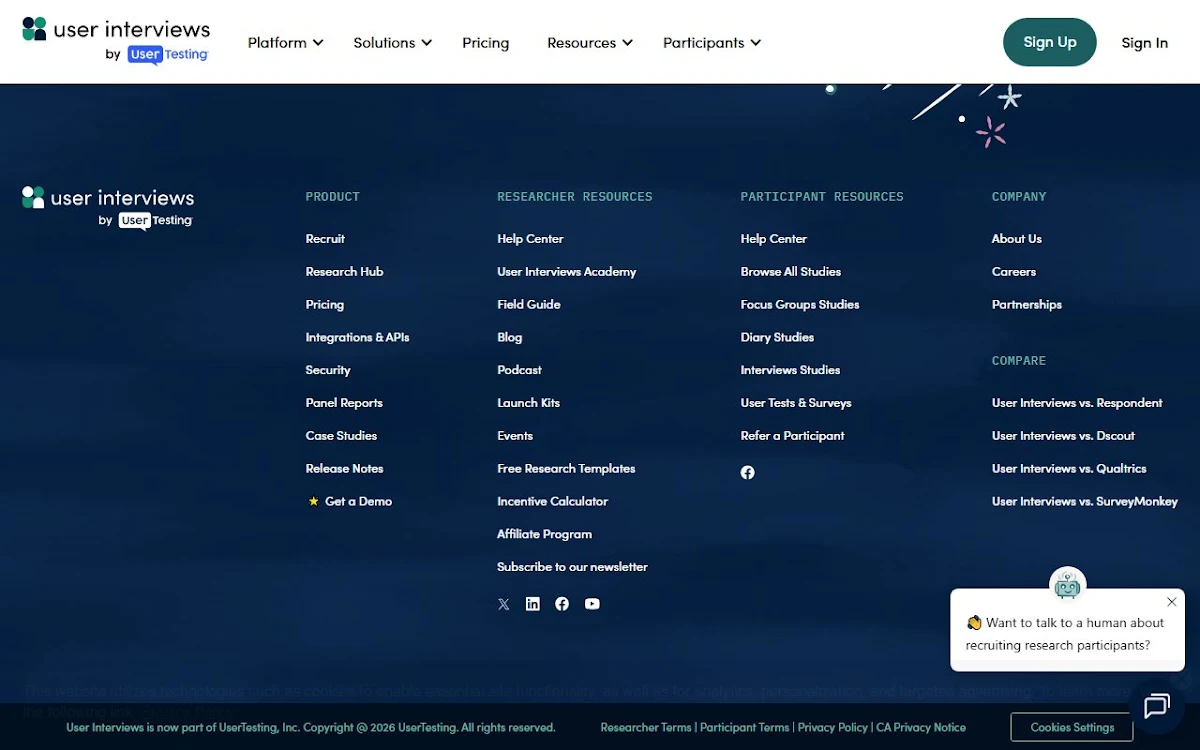This screenshot has height=750, width=1200.
Task: Click the User Interviews header logo
Action: pyautogui.click(x=116, y=41)
